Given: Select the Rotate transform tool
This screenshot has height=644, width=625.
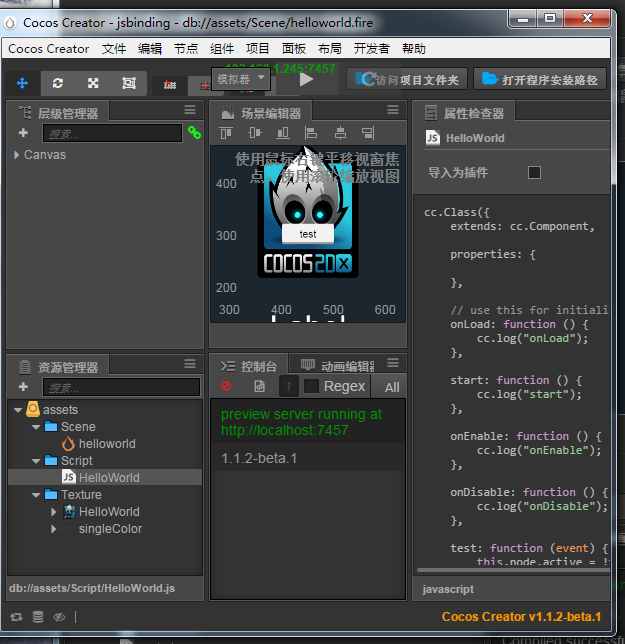Looking at the screenshot, I should click(x=57, y=83).
